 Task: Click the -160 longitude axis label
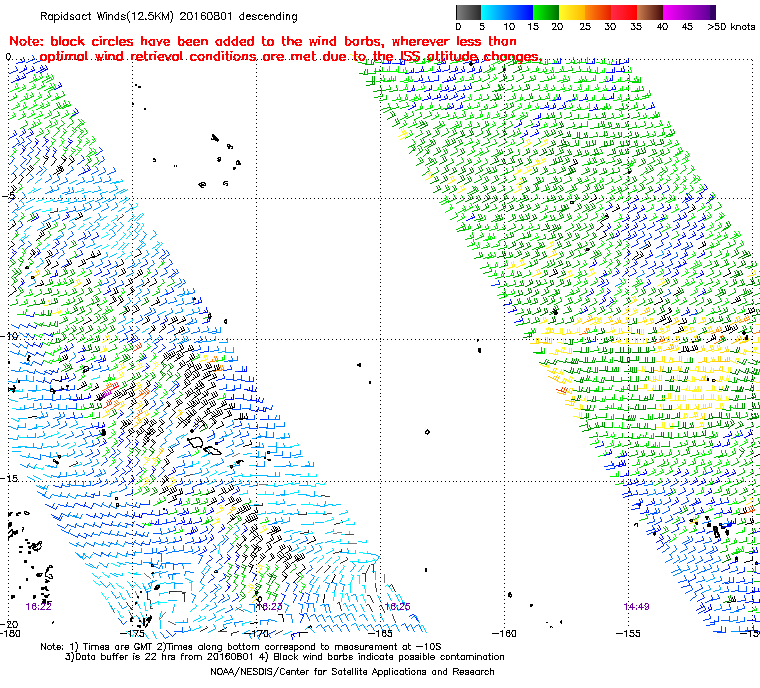504,633
